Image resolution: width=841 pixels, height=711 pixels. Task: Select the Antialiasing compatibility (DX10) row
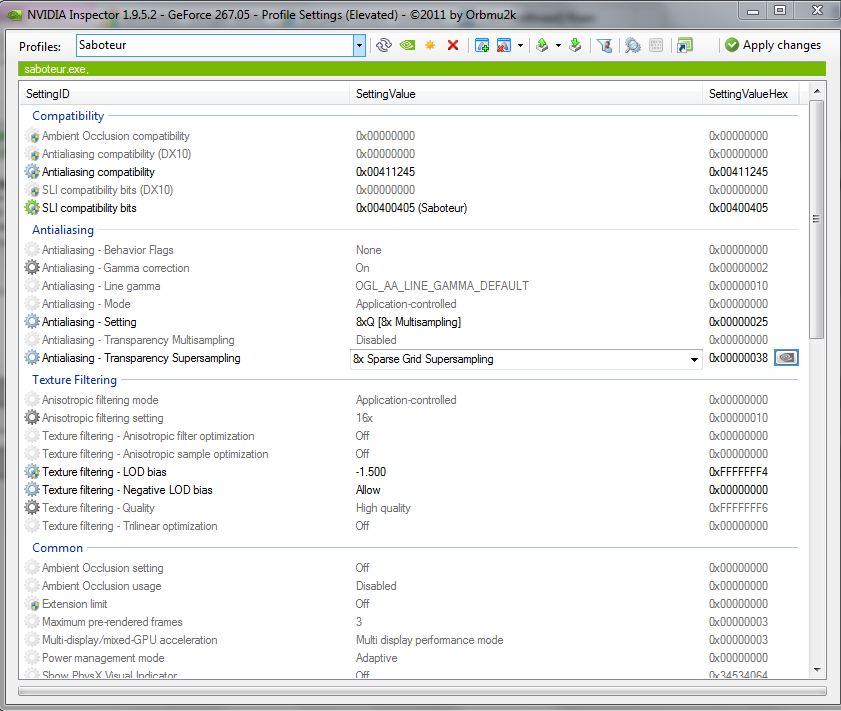[410, 154]
